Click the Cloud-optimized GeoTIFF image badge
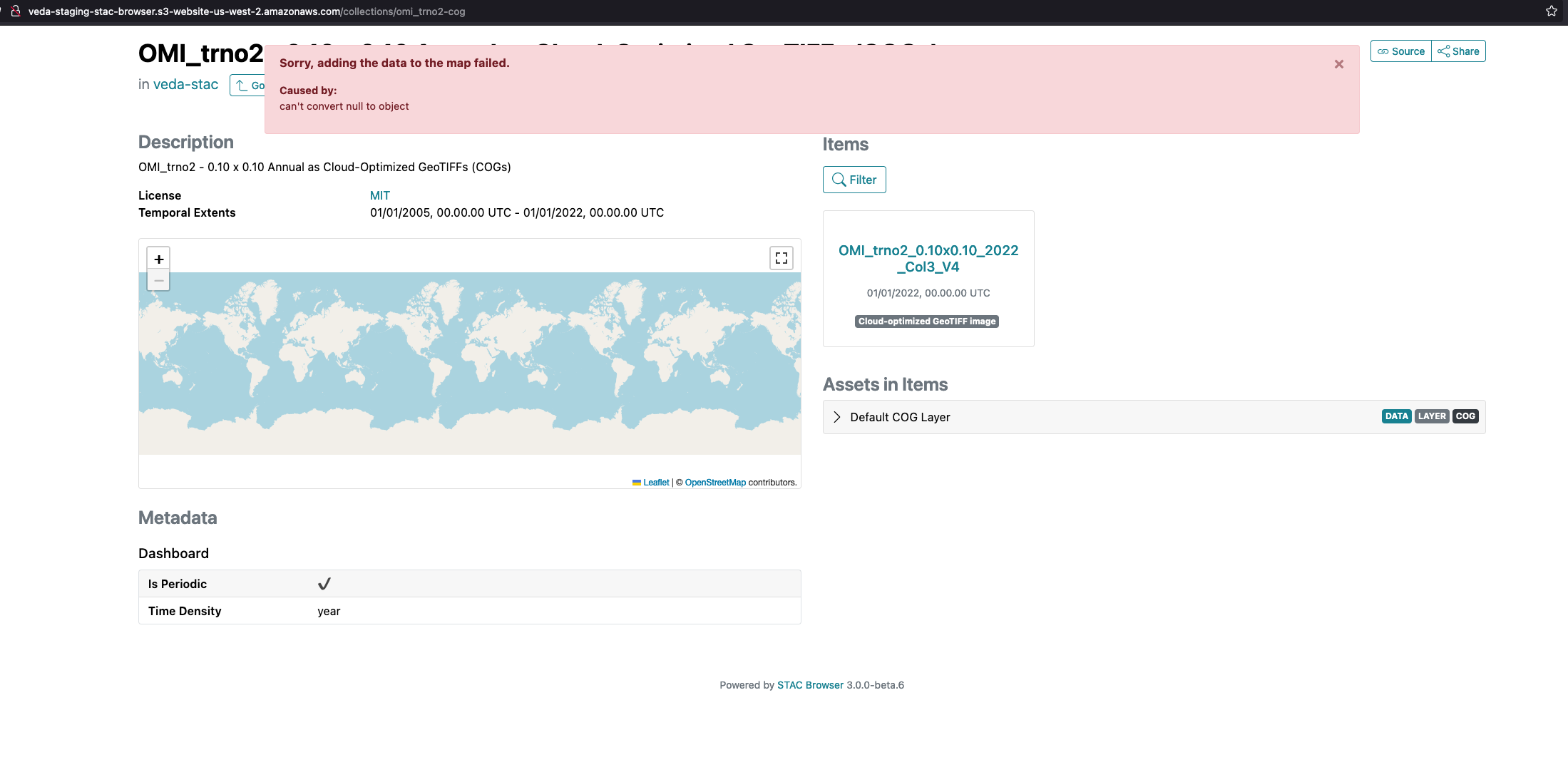1568x772 pixels. click(927, 321)
